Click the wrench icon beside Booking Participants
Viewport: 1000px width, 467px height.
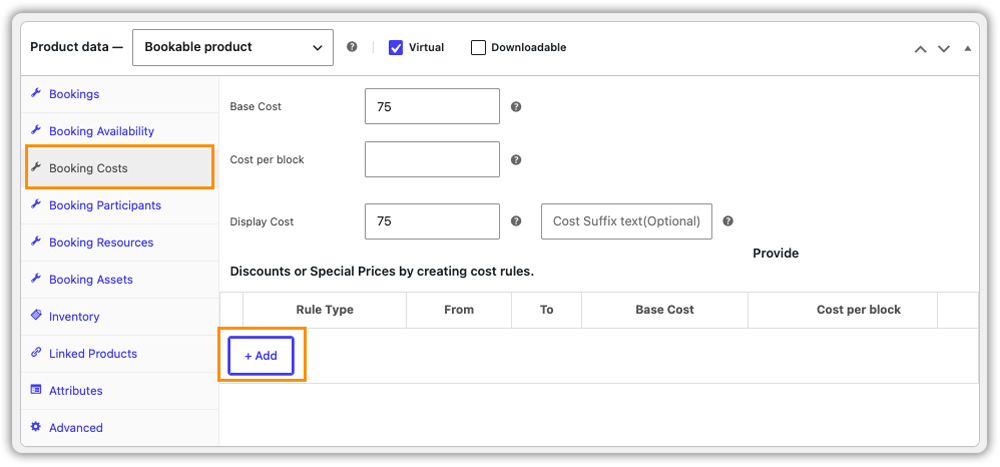click(x=36, y=204)
